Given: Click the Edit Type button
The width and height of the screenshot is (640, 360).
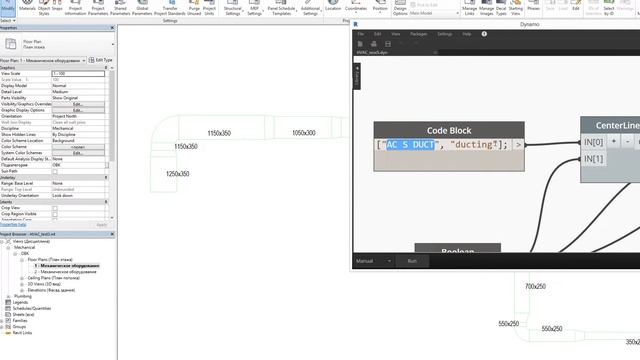Looking at the screenshot, I should click(100, 60).
